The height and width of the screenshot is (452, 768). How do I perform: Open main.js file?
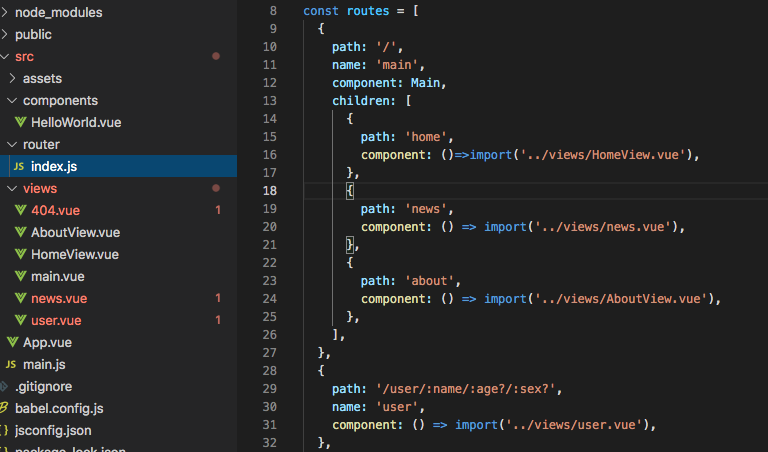44,364
